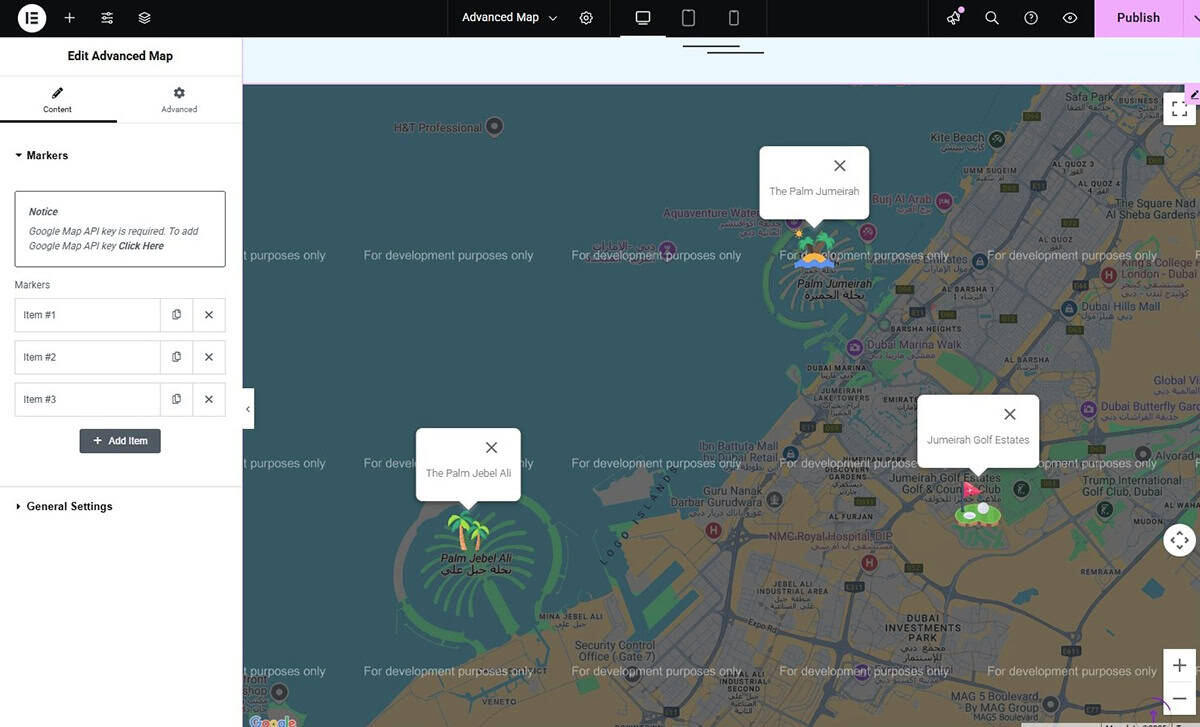The image size is (1200, 727).
Task: Click the Publish button
Action: coord(1138,18)
